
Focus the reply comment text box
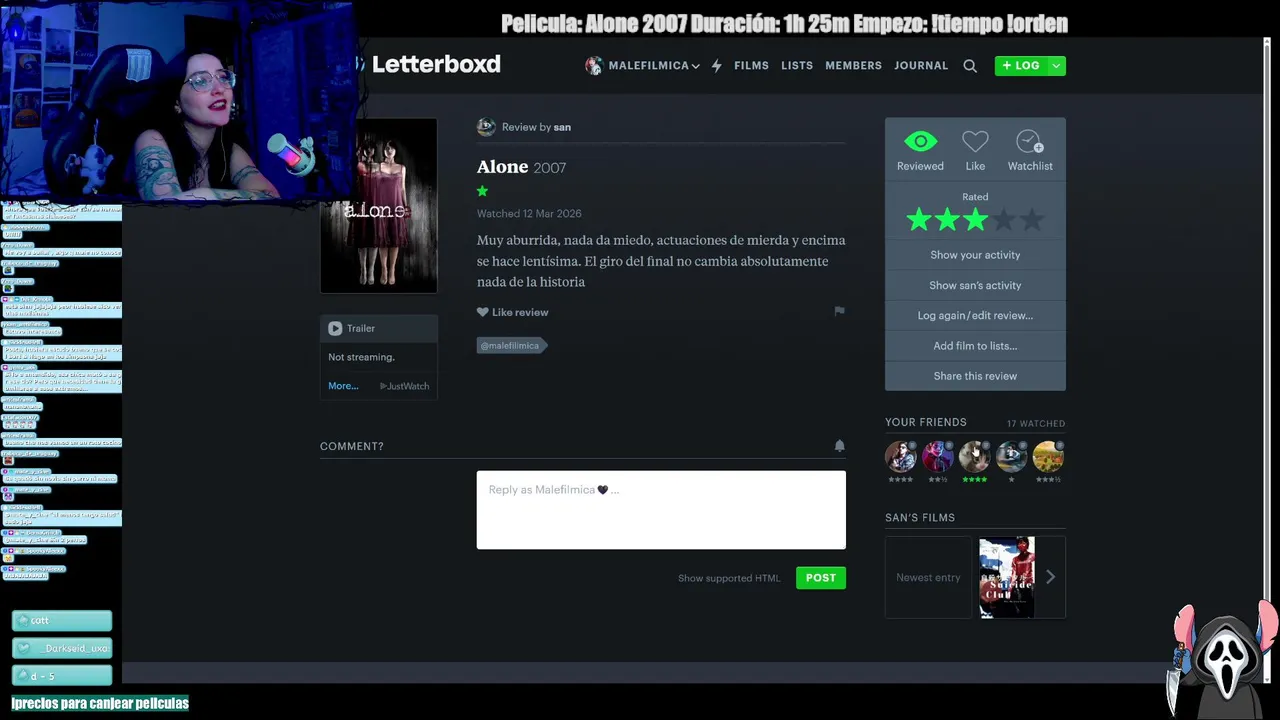661,510
